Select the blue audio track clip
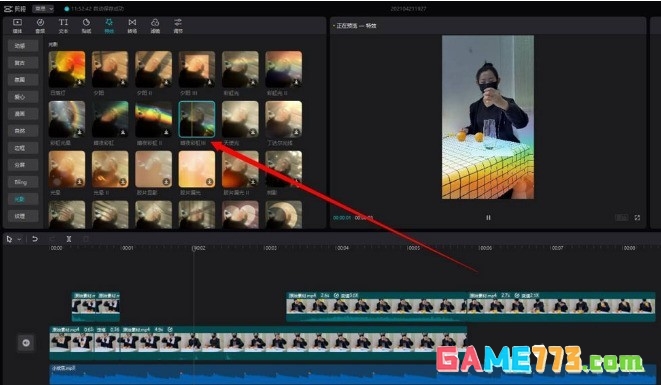The height and width of the screenshot is (385, 661). [352, 374]
